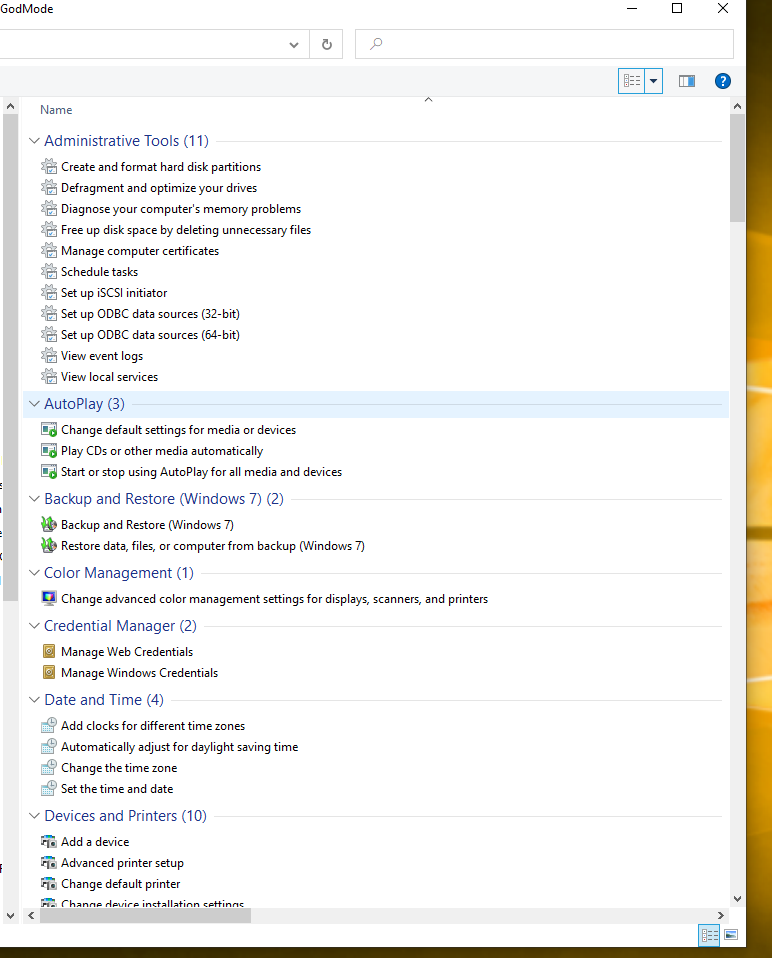The width and height of the screenshot is (772, 958).
Task: Open View event logs
Action: pyautogui.click(x=101, y=356)
